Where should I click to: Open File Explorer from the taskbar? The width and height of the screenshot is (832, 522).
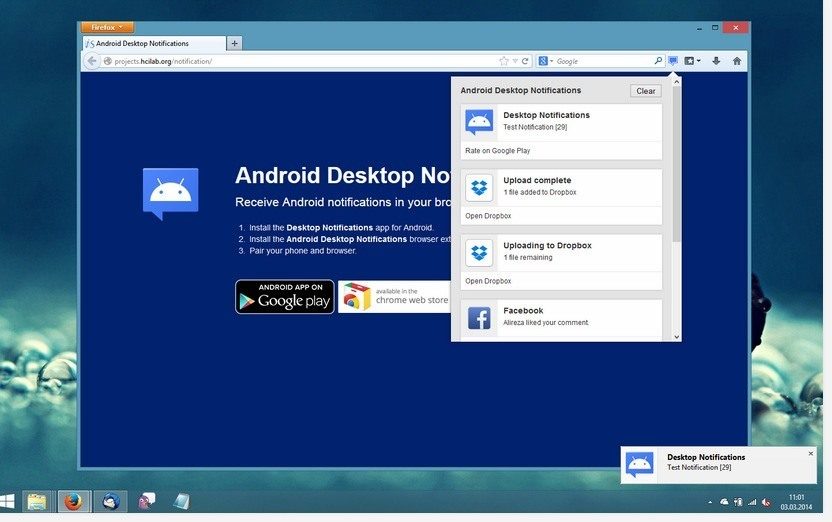point(37,501)
